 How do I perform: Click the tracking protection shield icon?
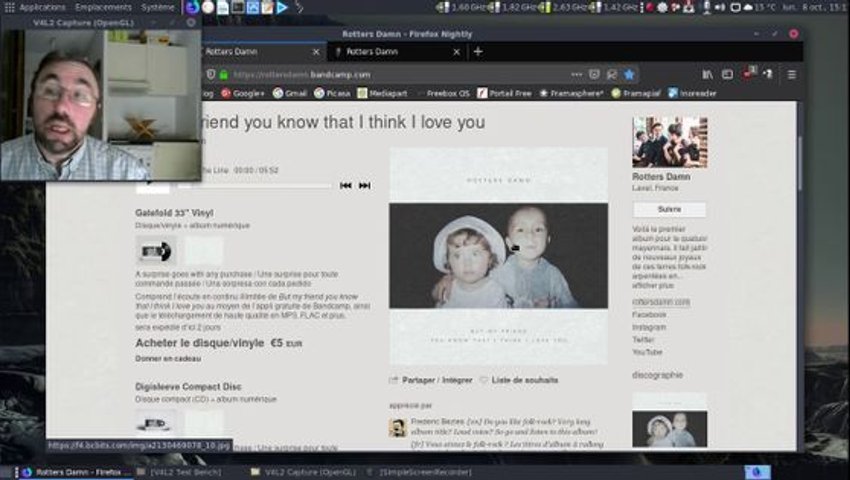(211, 74)
